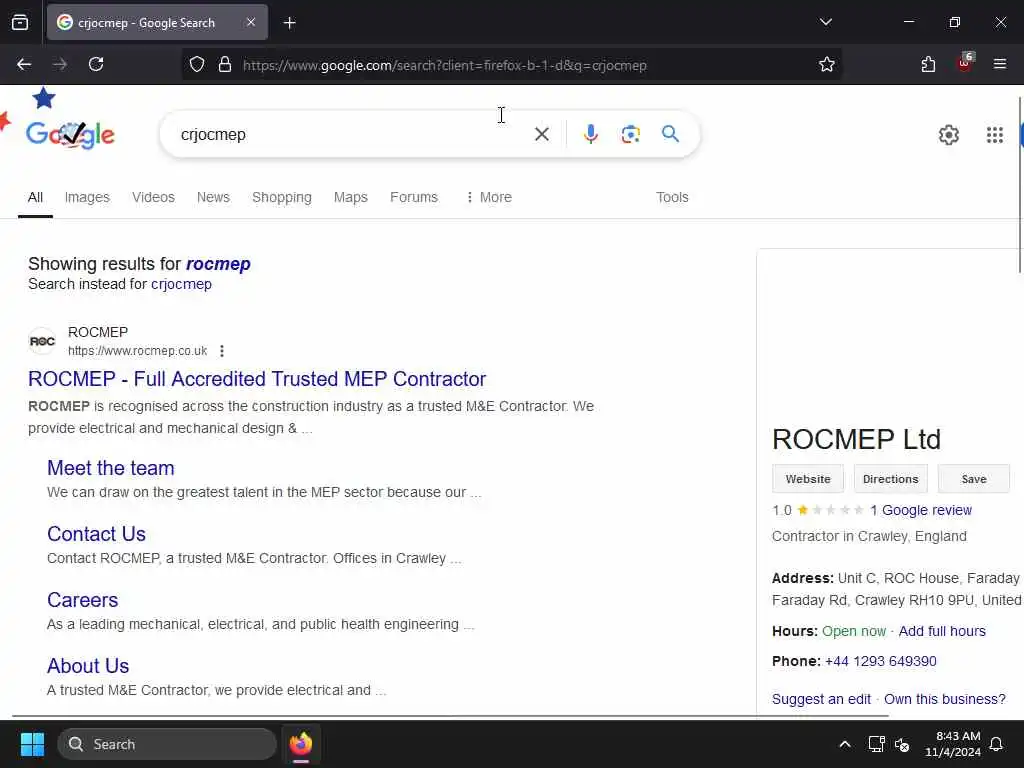This screenshot has width=1024, height=768.
Task: Bookmark this page with the star icon
Action: tap(826, 64)
